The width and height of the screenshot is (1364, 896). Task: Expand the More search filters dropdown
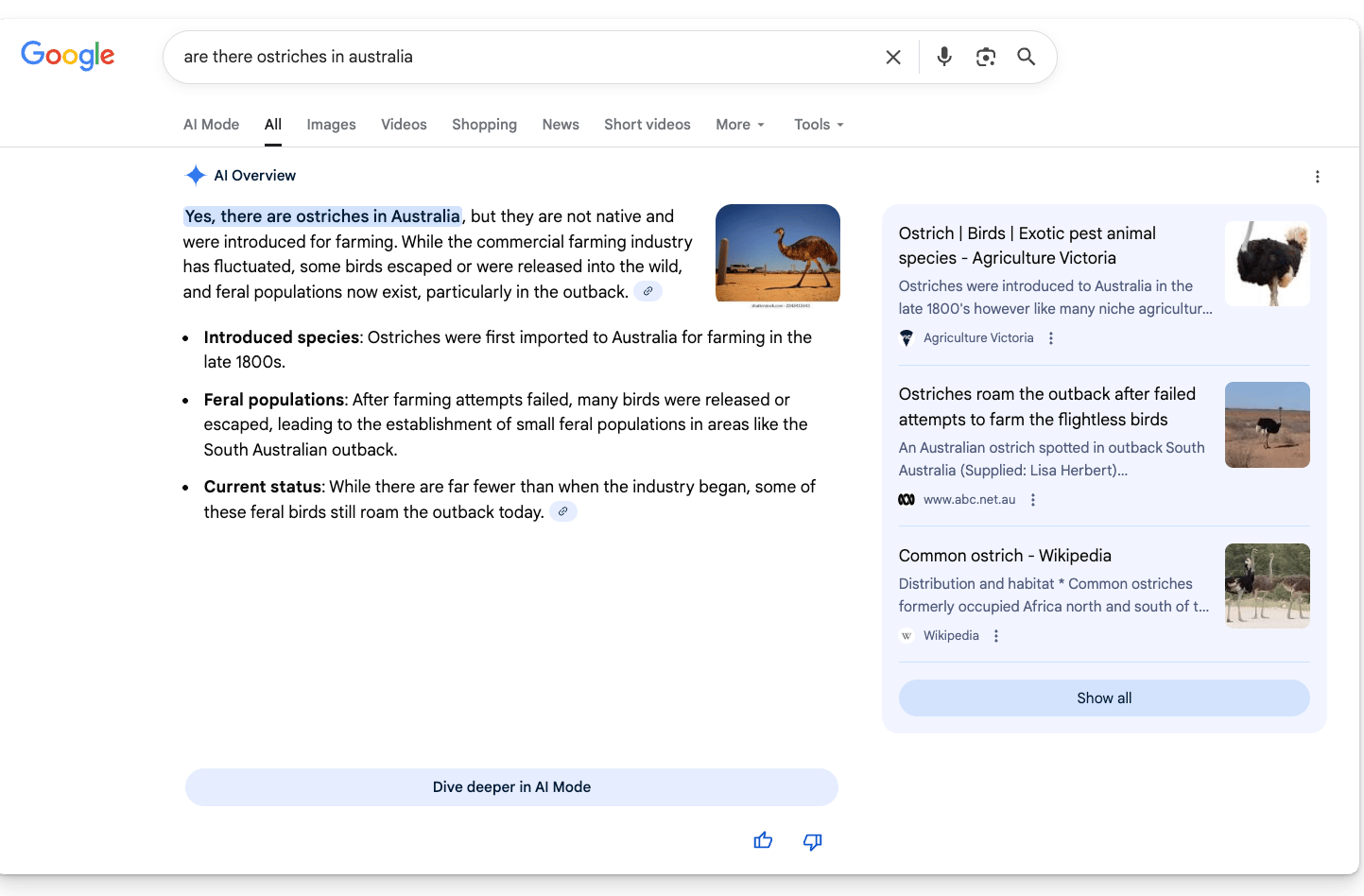click(740, 125)
